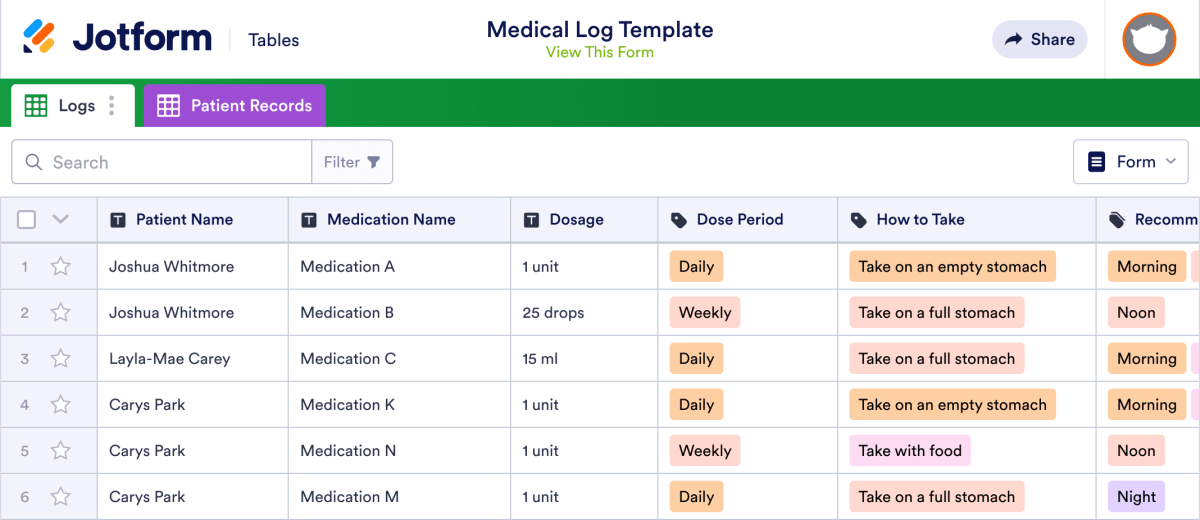Star row 6 Medication M entry
Screen dimensions: 1200x520
pyautogui.click(x=61, y=497)
